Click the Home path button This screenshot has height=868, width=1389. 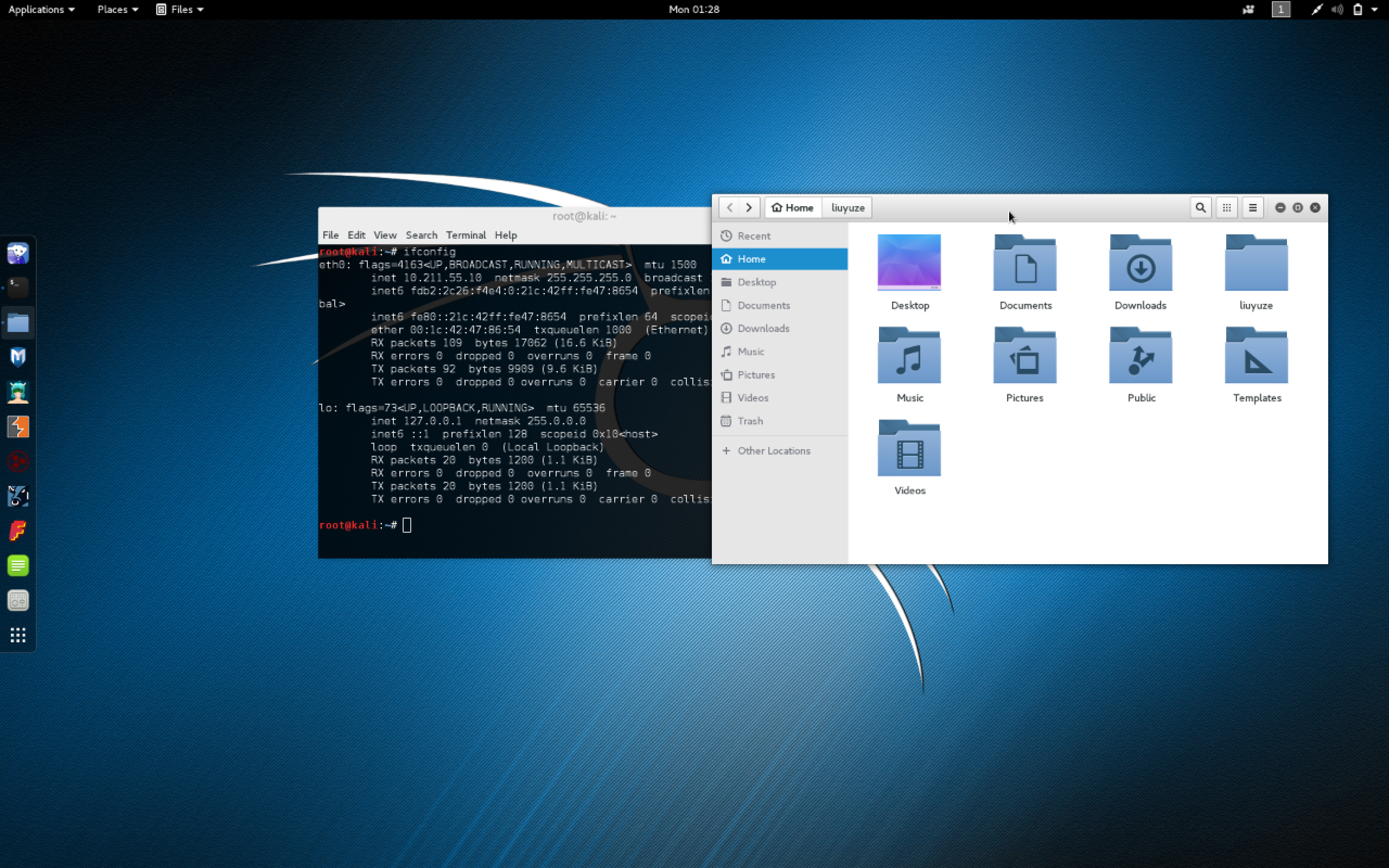tap(793, 207)
